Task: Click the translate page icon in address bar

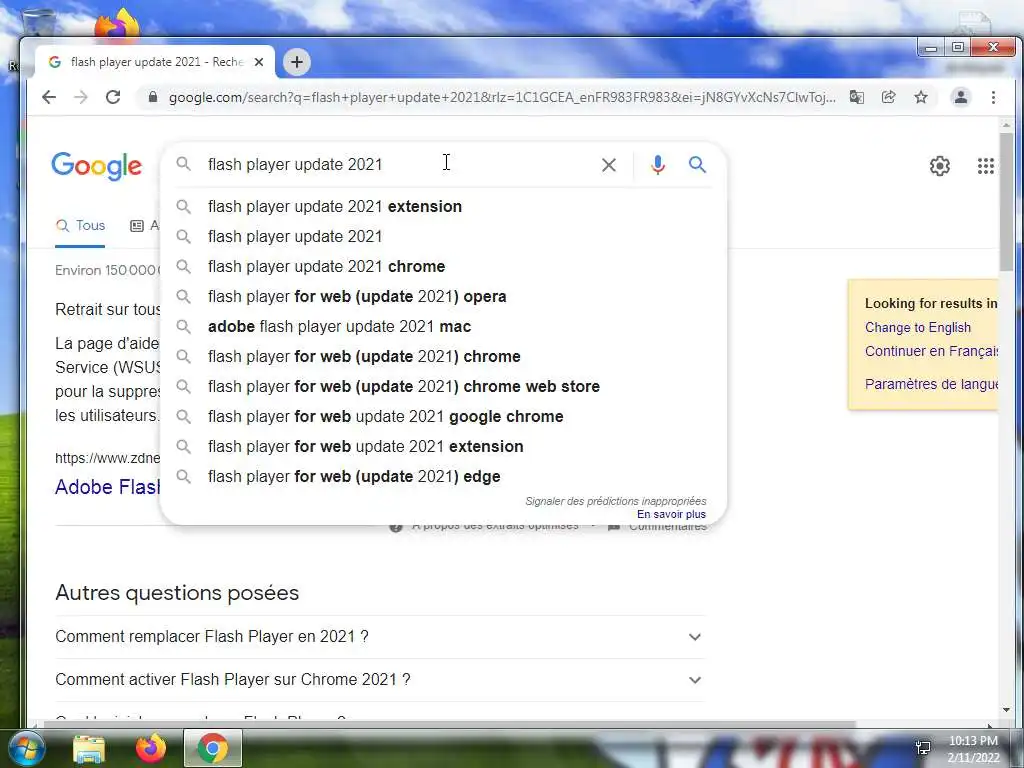Action: [856, 97]
